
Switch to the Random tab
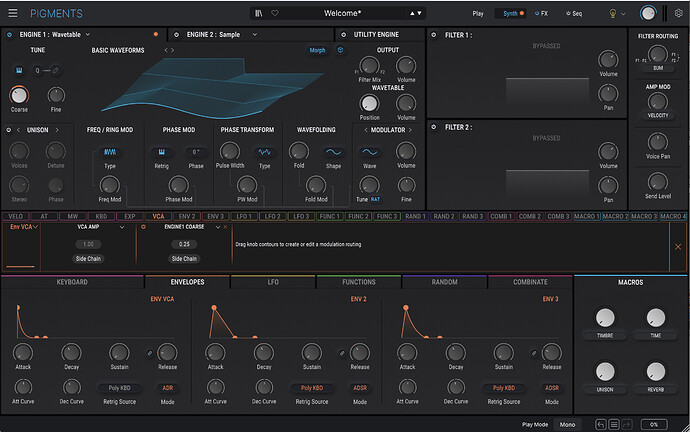pyautogui.click(x=444, y=282)
